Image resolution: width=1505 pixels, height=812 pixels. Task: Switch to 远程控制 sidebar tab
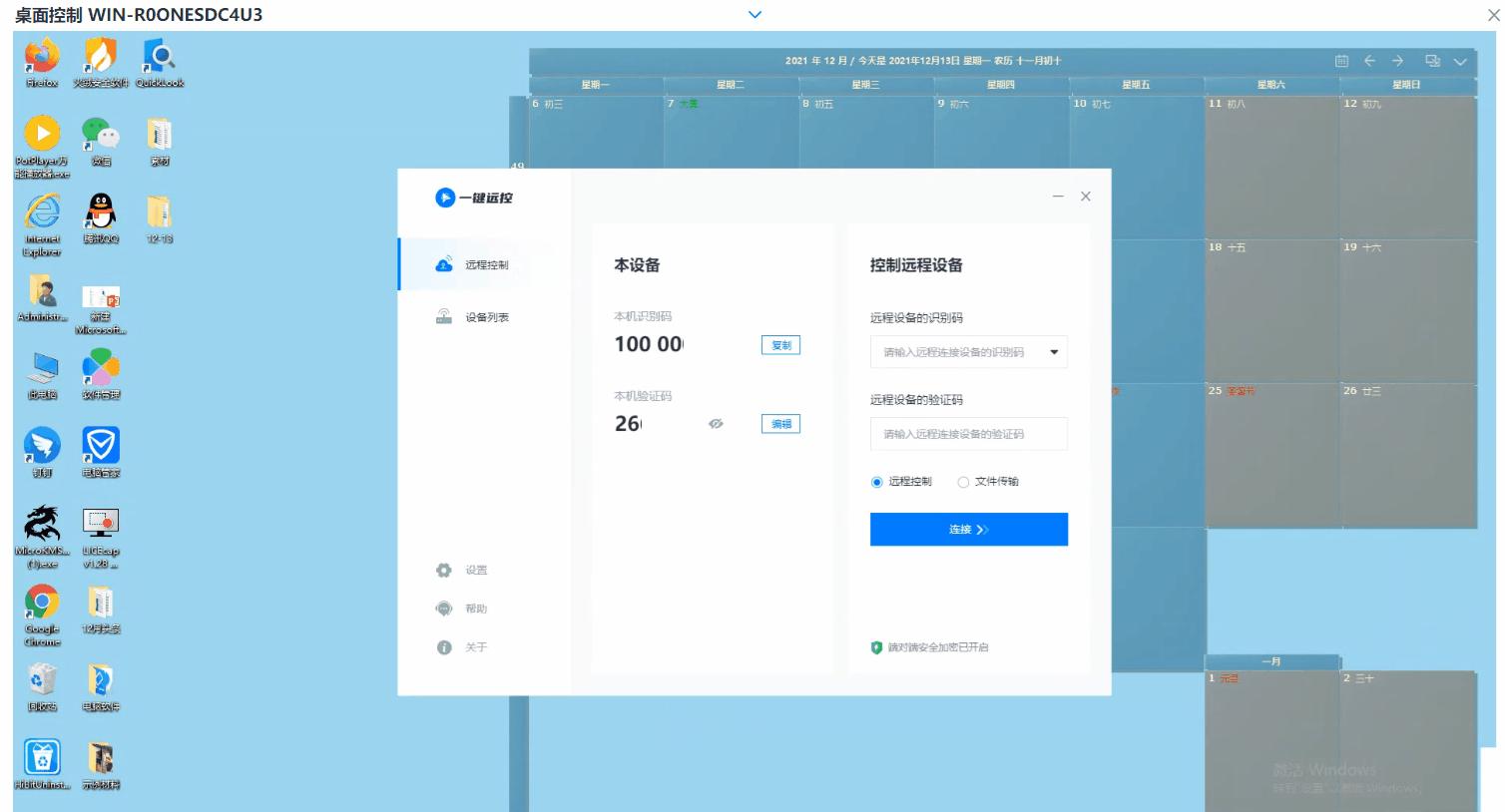[x=485, y=264]
